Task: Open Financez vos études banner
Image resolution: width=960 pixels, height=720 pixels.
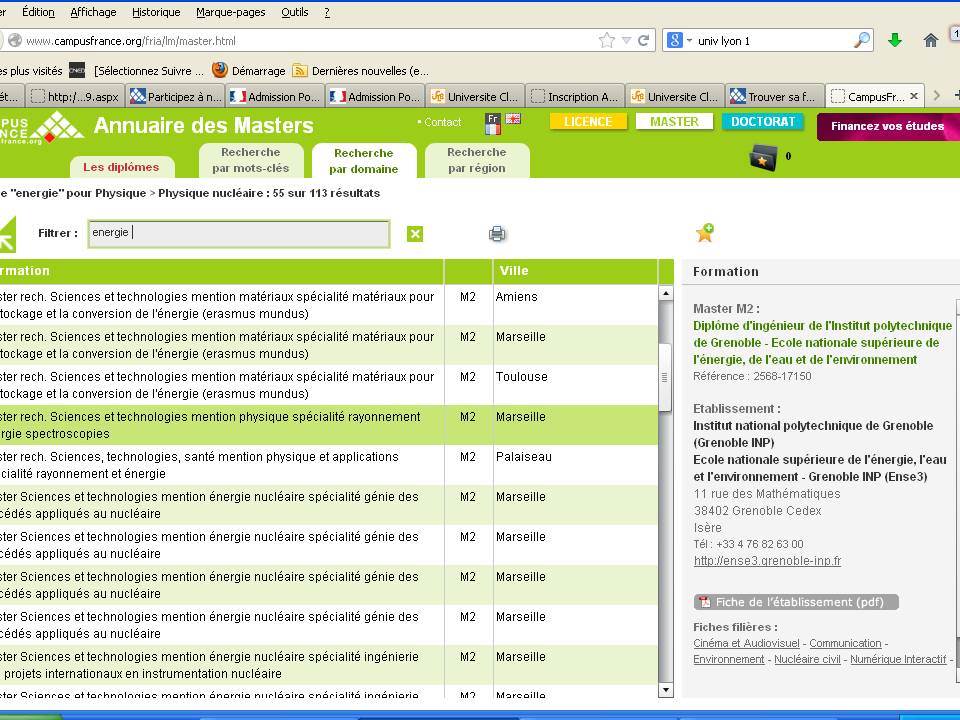Action: [x=888, y=126]
